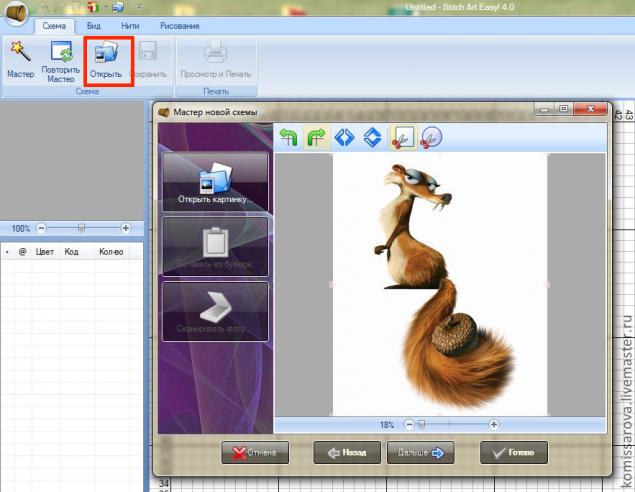Click the open-folder icon in the quick access toolbar
Screen dimensions: 635x492
[x=118, y=7]
